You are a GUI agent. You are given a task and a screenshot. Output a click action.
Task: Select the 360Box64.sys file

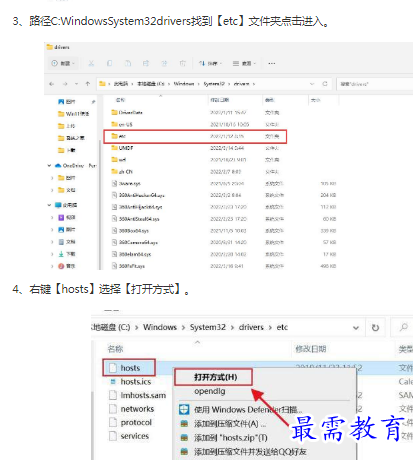[130, 230]
